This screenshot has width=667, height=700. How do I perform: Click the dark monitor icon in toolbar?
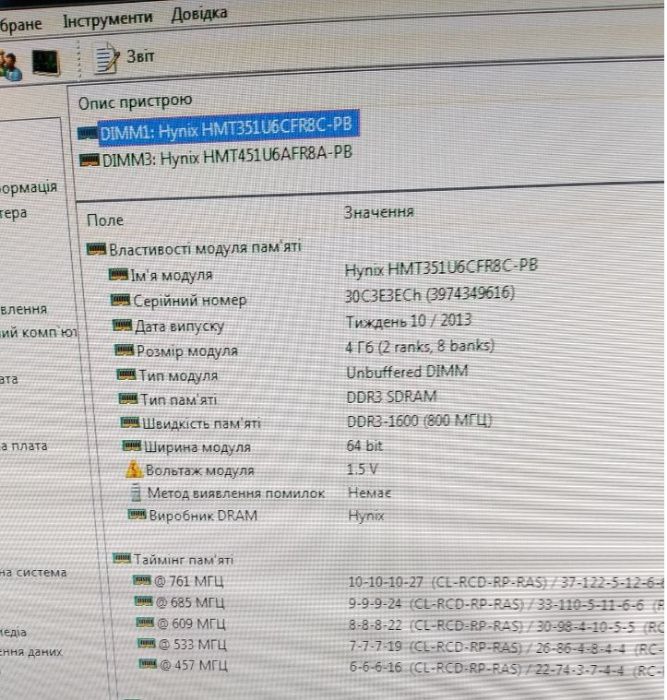tap(45, 62)
